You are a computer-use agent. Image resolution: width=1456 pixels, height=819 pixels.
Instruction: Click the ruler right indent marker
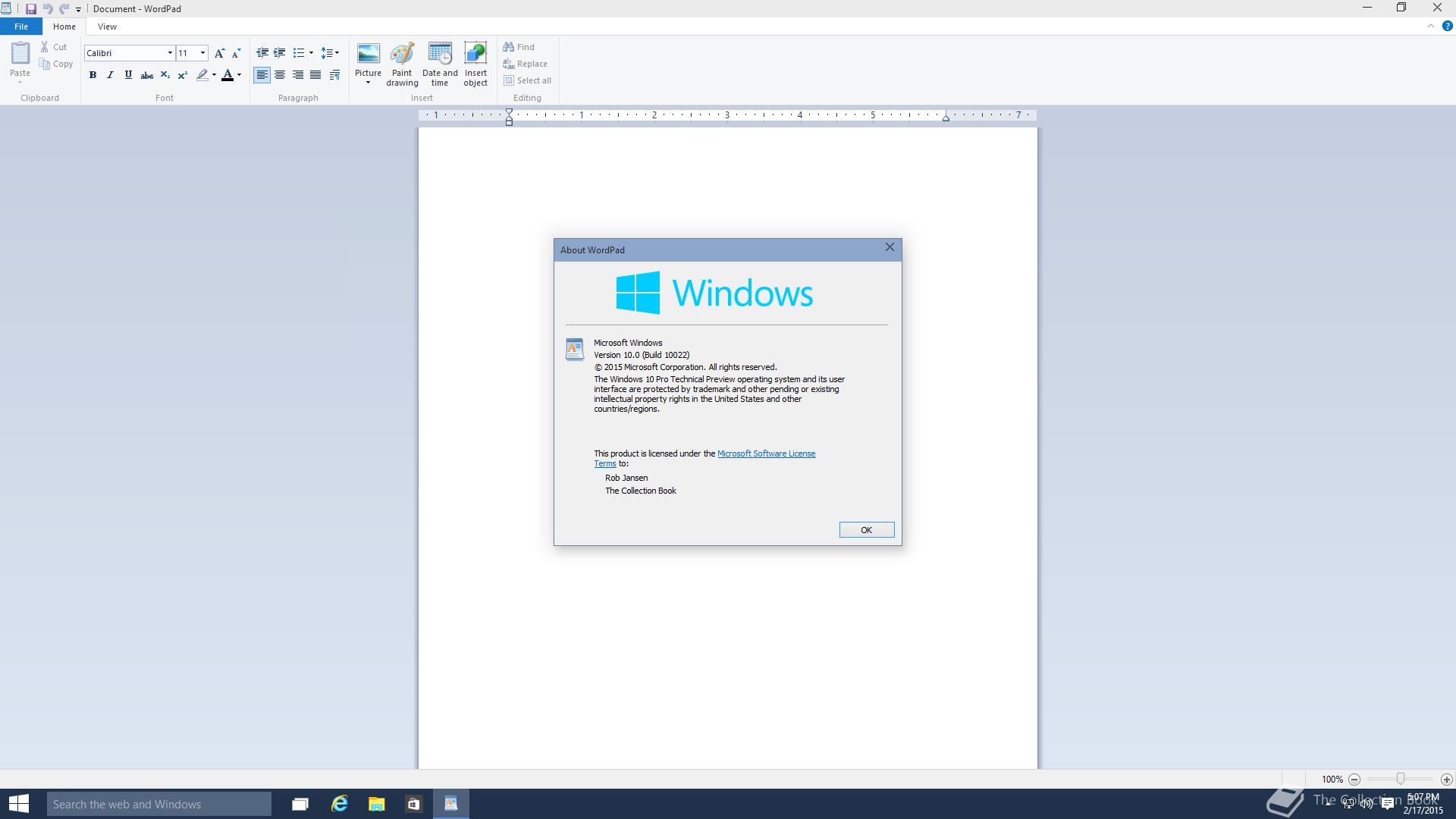click(946, 118)
